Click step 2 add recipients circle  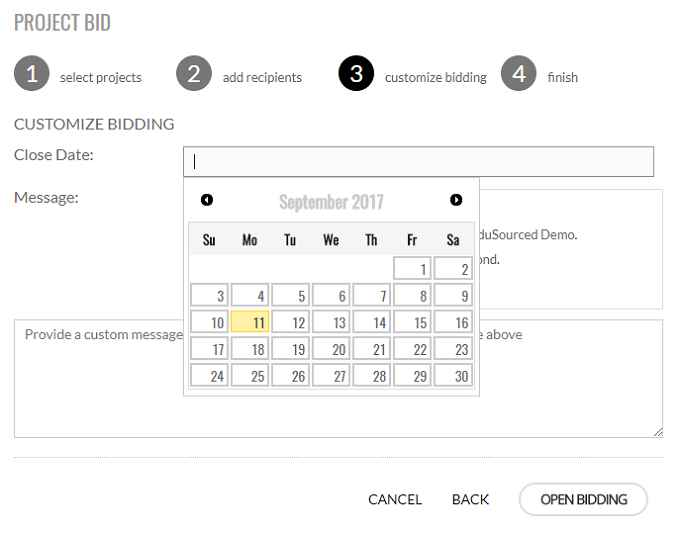point(194,74)
